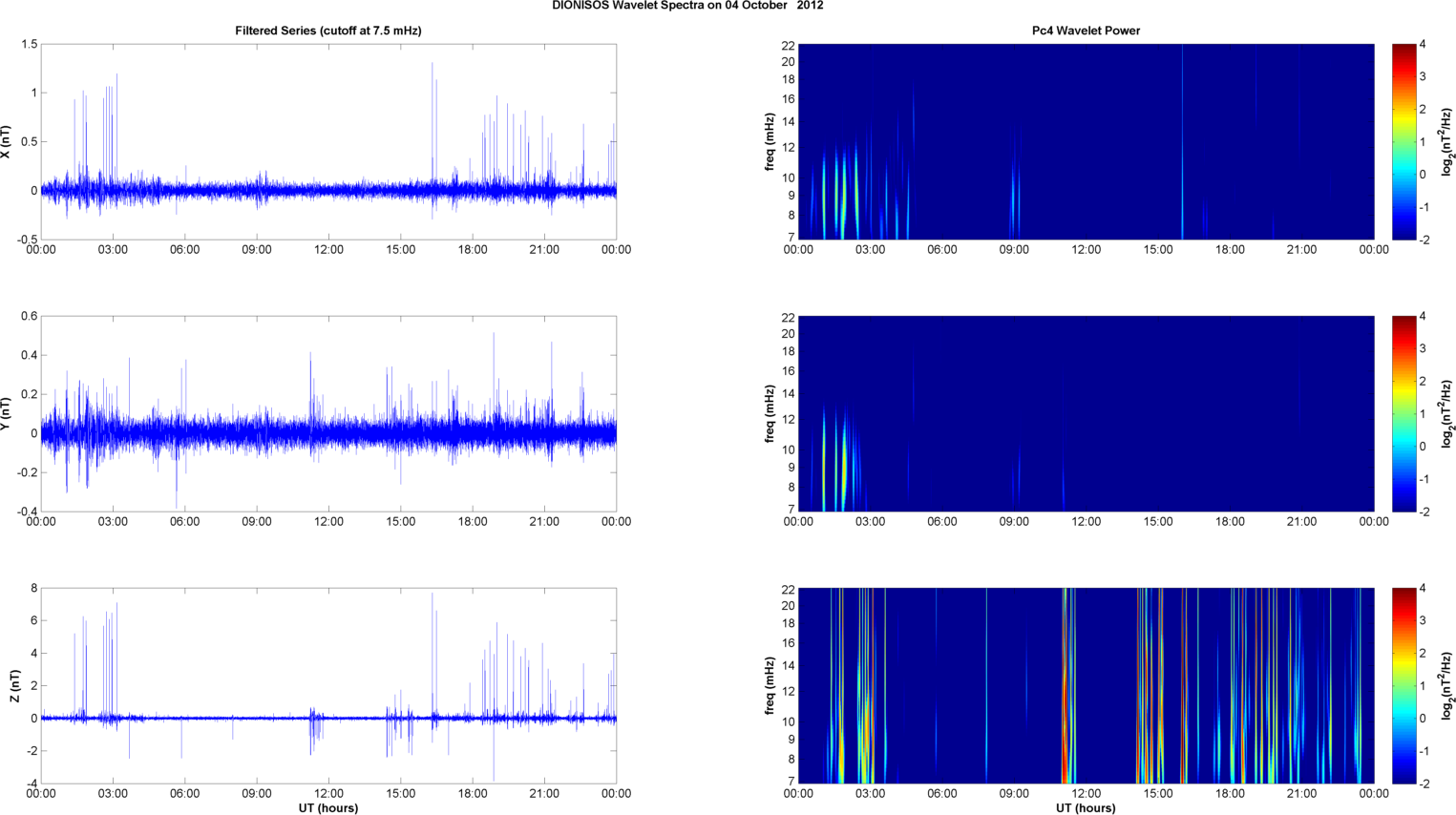Click the Z (nT) filtered series plot

(327, 685)
